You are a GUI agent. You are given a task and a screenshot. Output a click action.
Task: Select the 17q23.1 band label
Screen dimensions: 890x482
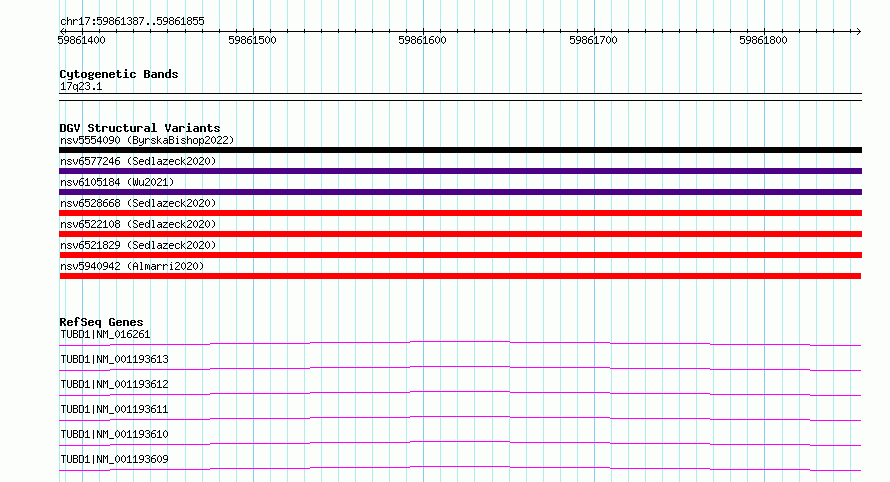(x=81, y=86)
